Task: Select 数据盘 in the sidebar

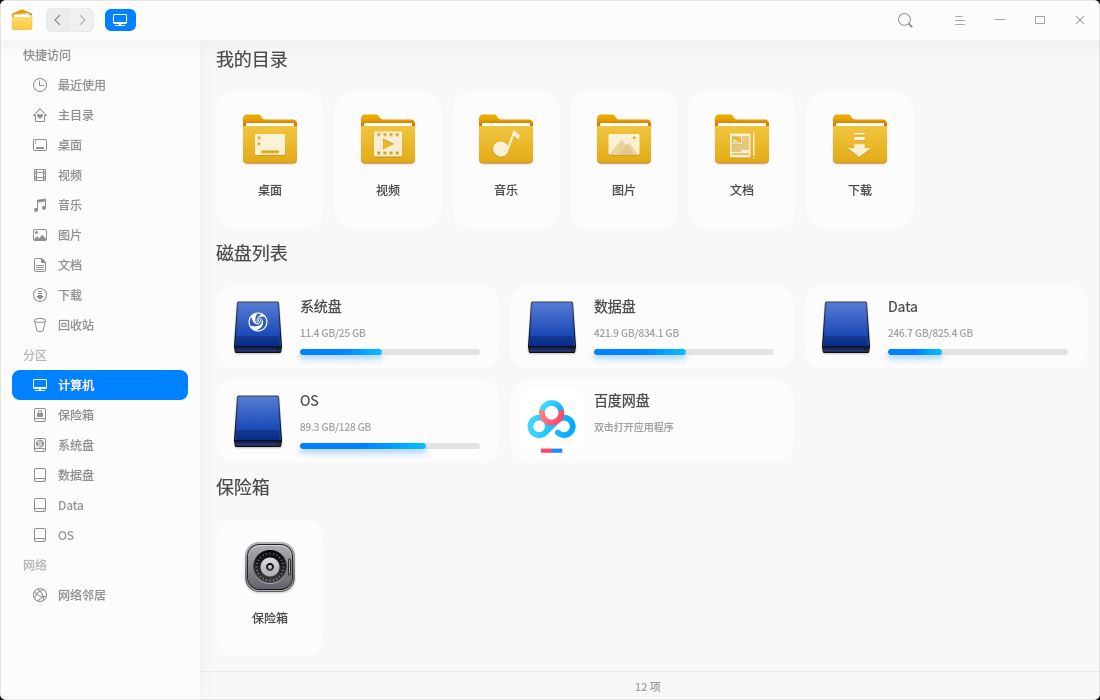Action: pyautogui.click(x=100, y=475)
